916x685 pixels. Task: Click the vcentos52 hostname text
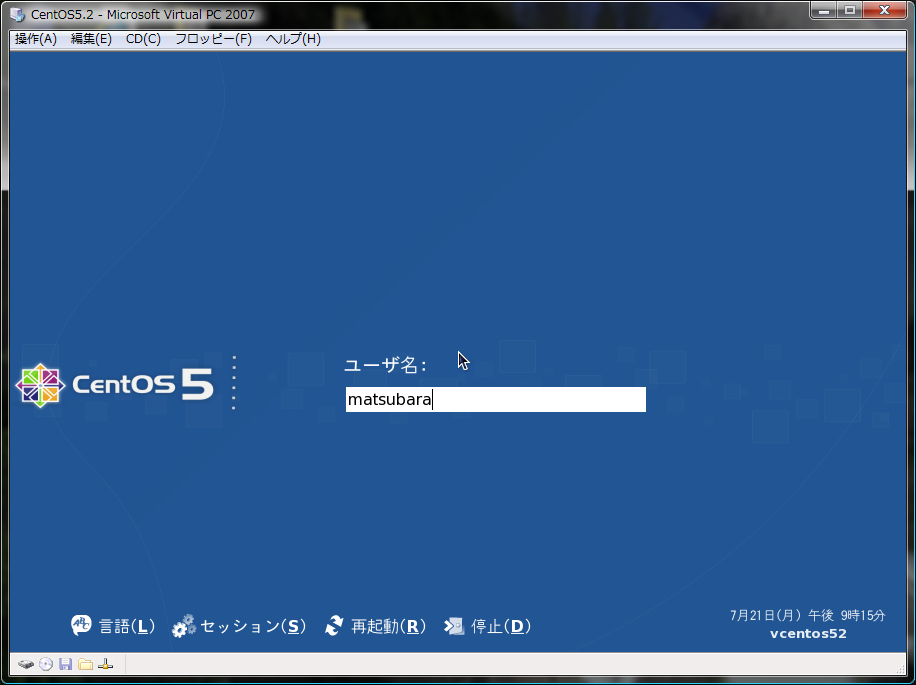point(808,634)
